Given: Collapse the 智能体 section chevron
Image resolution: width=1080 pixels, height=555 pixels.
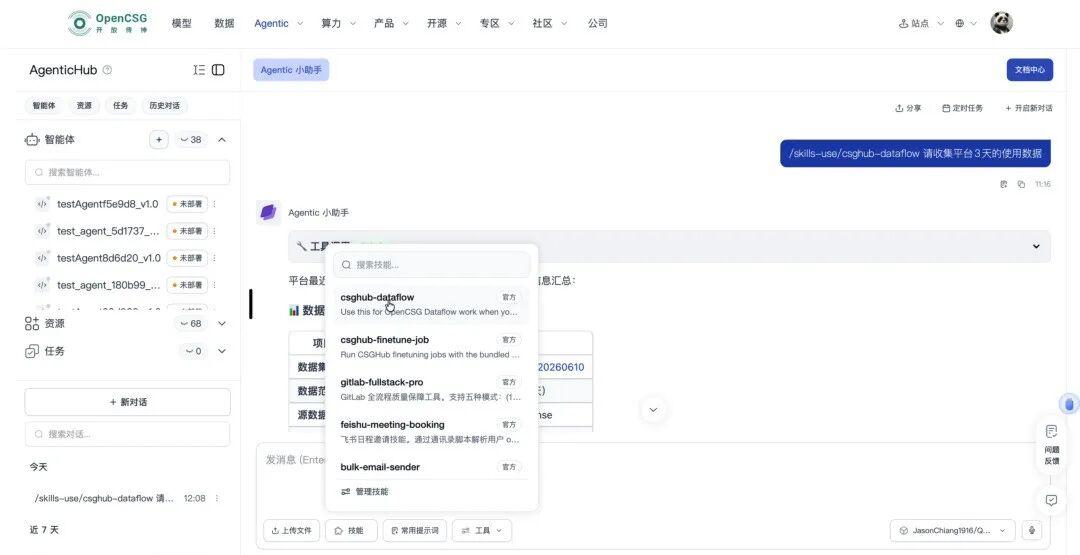Looking at the screenshot, I should point(222,140).
